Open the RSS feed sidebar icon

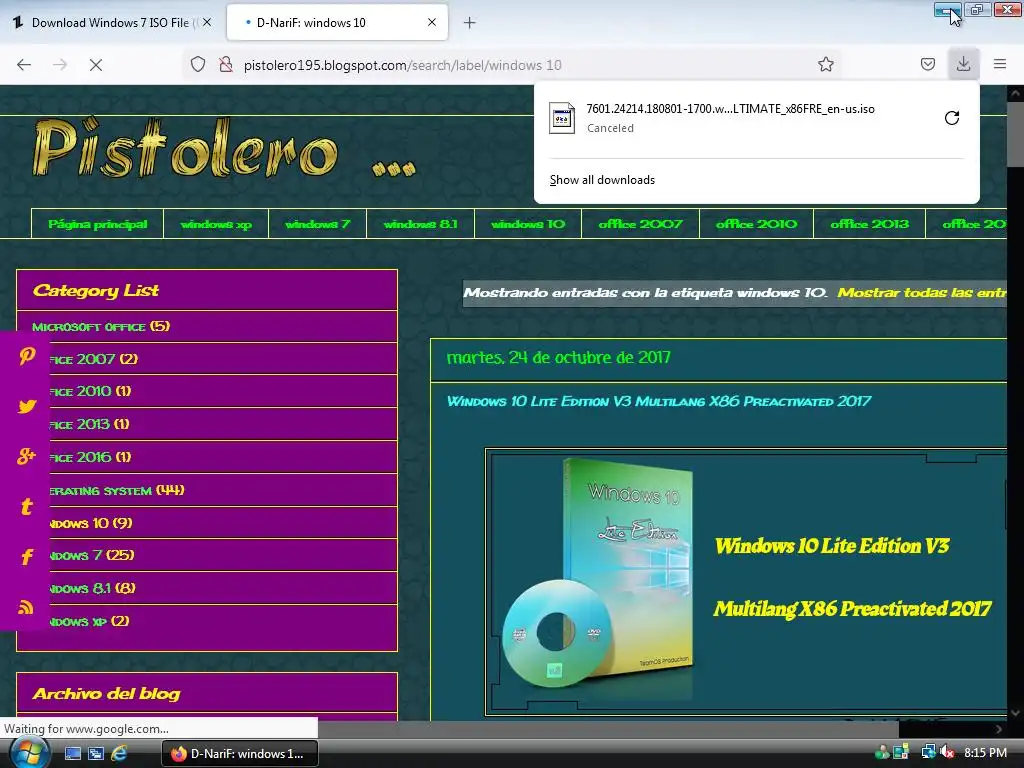[26, 607]
